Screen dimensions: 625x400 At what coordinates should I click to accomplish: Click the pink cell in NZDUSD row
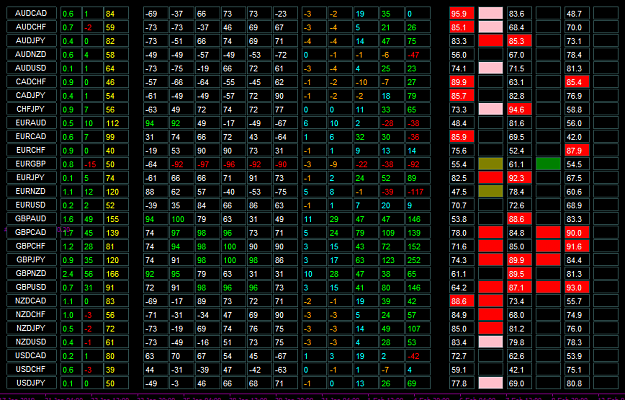(491, 342)
